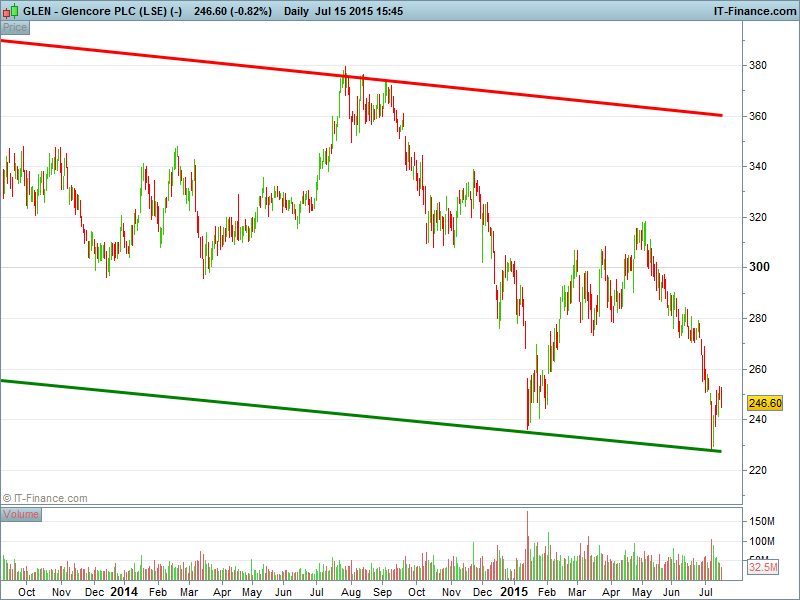Click the 100M volume axis label
This screenshot has width=800, height=600.
click(x=762, y=541)
